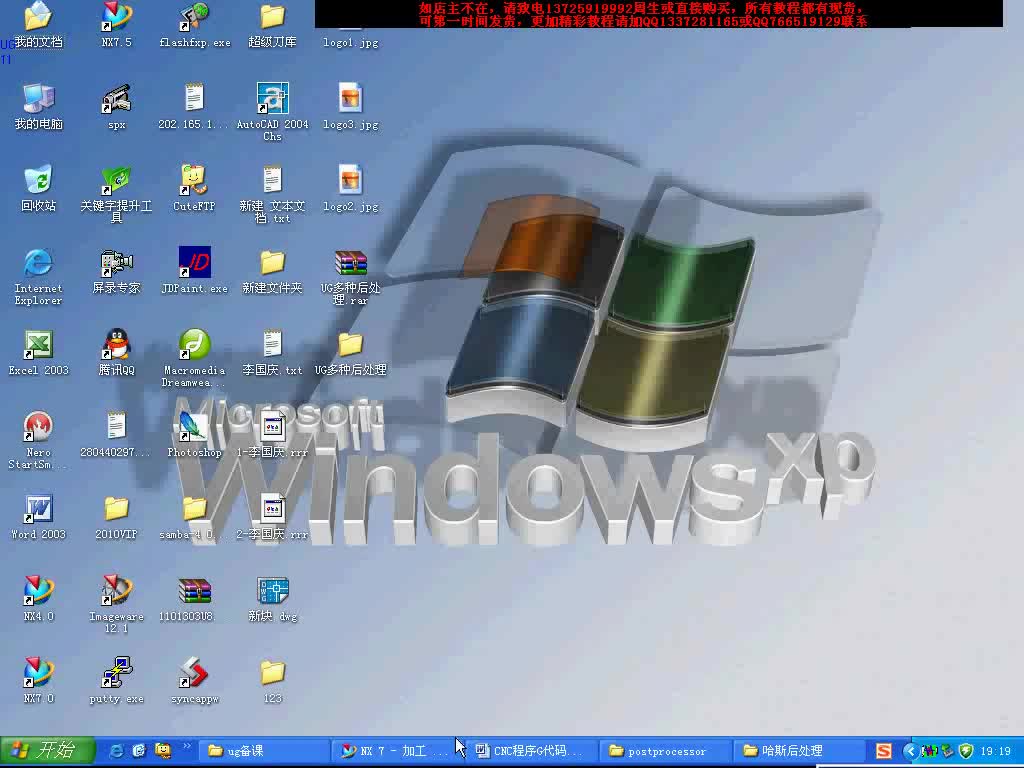
Task: Click the NX4.0 shortcut icon
Action: click(x=38, y=590)
